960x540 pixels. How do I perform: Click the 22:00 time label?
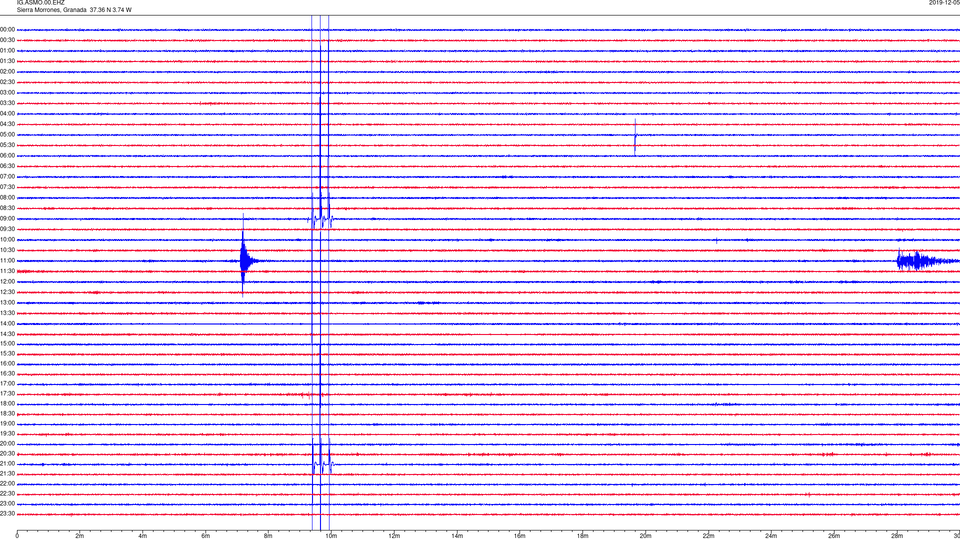point(7,484)
